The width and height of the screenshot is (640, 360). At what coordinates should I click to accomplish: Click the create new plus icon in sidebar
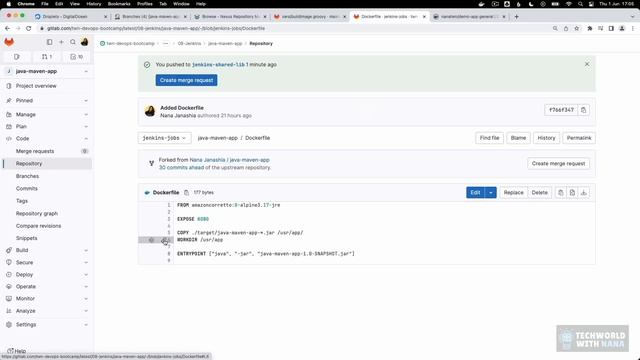tap(61, 42)
